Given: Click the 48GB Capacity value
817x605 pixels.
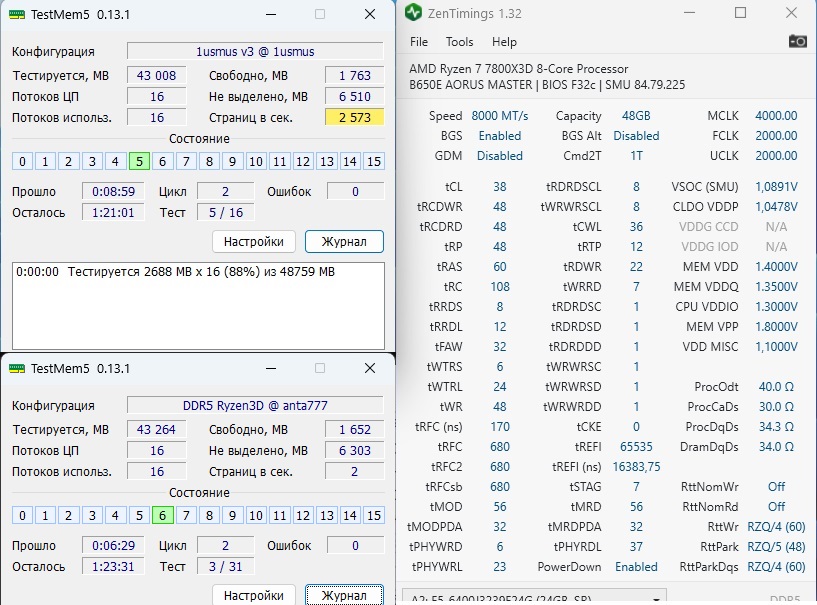Looking at the screenshot, I should pyautogui.click(x=636, y=116).
